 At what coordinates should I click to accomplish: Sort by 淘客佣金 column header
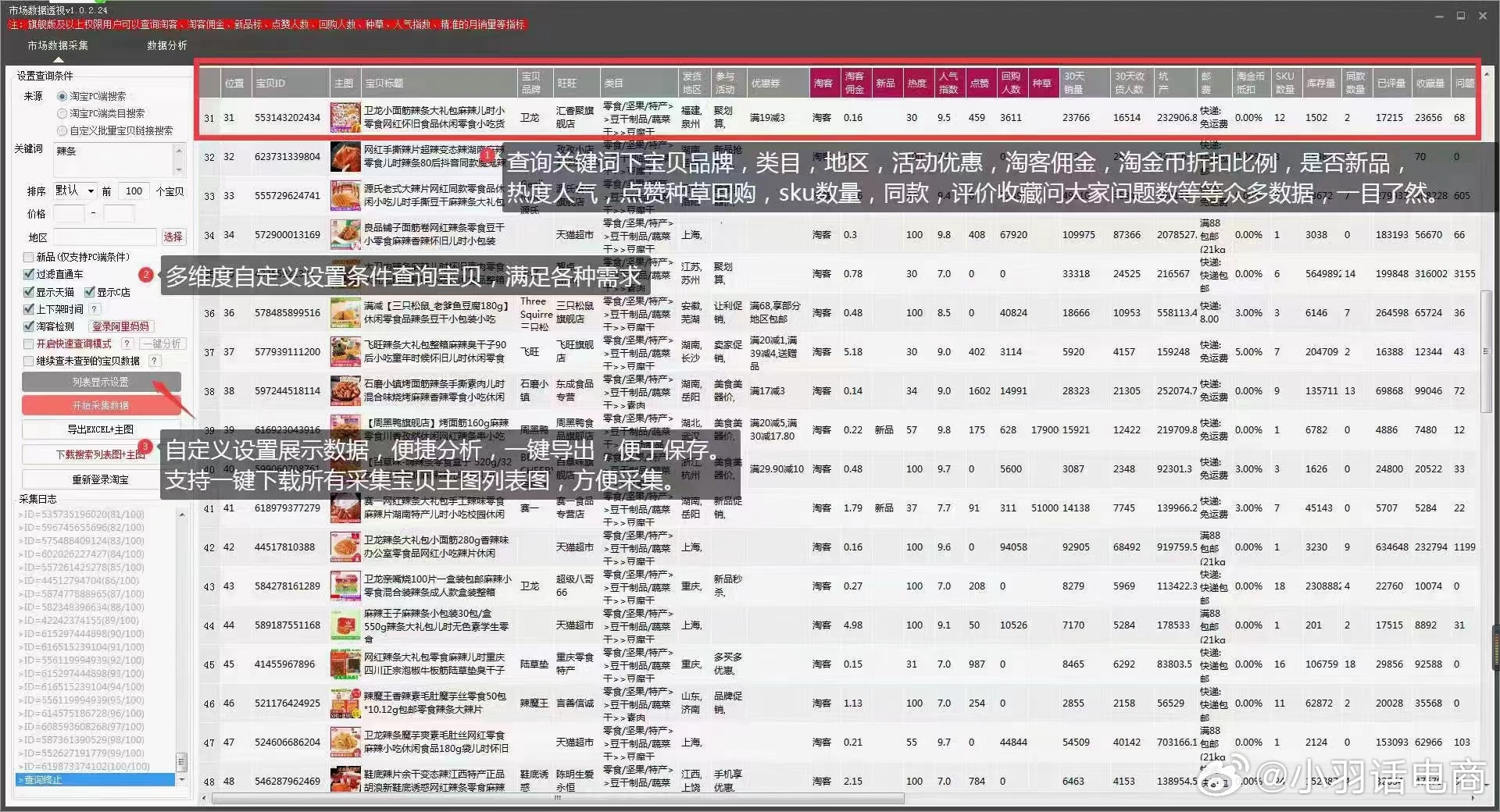coord(855,83)
